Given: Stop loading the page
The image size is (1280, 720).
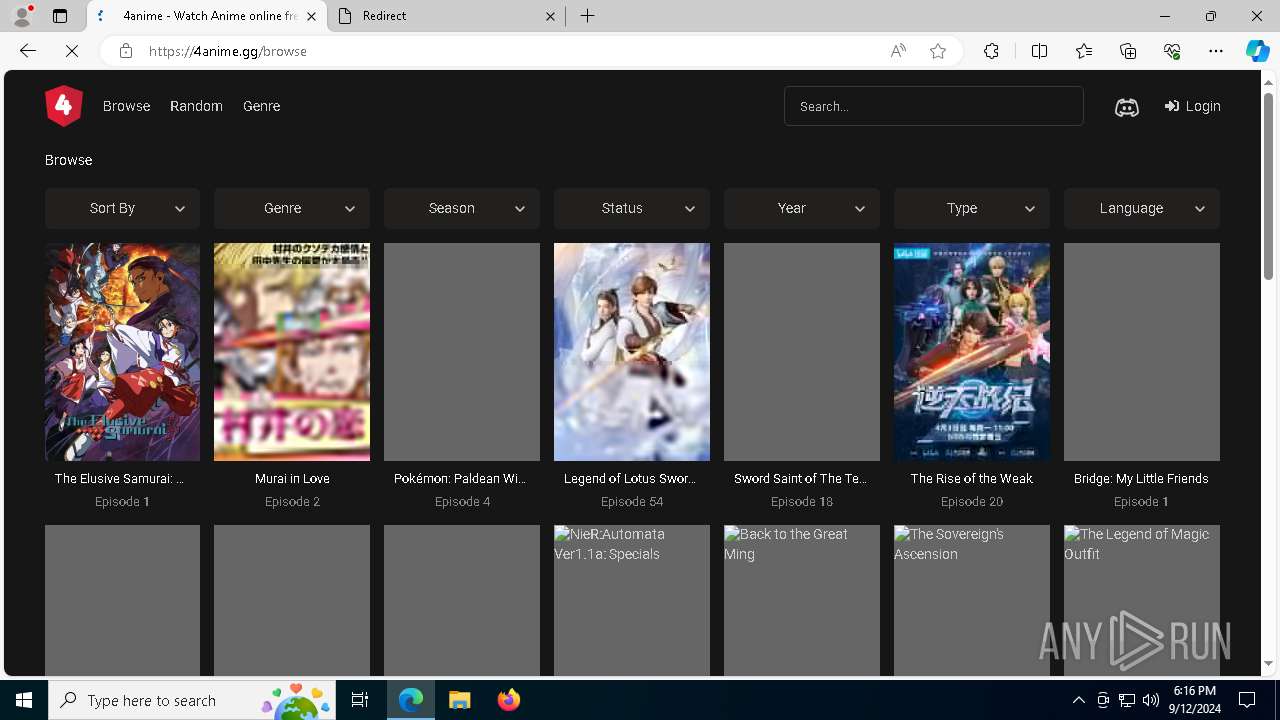Looking at the screenshot, I should point(72,51).
